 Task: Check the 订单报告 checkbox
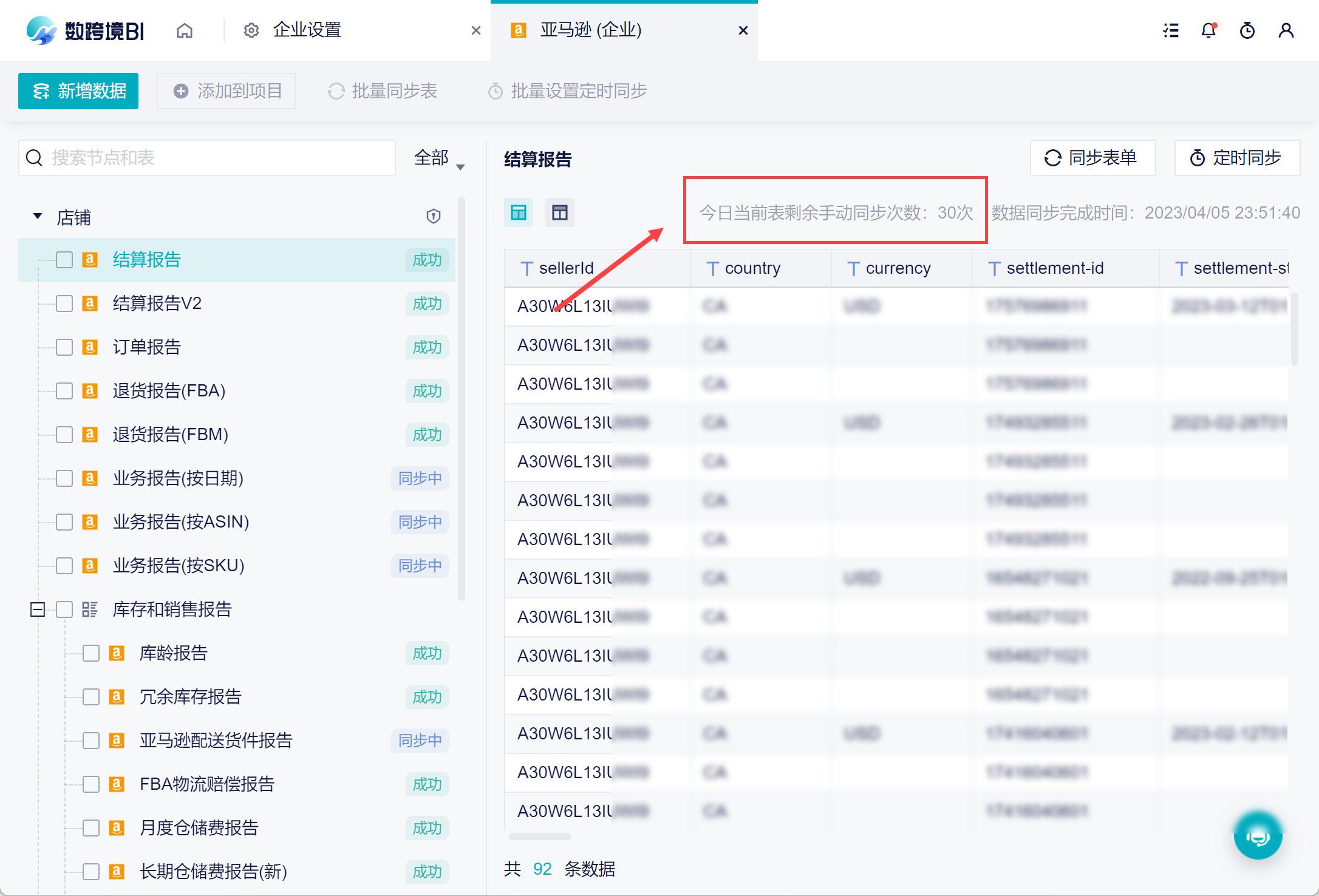[x=64, y=347]
